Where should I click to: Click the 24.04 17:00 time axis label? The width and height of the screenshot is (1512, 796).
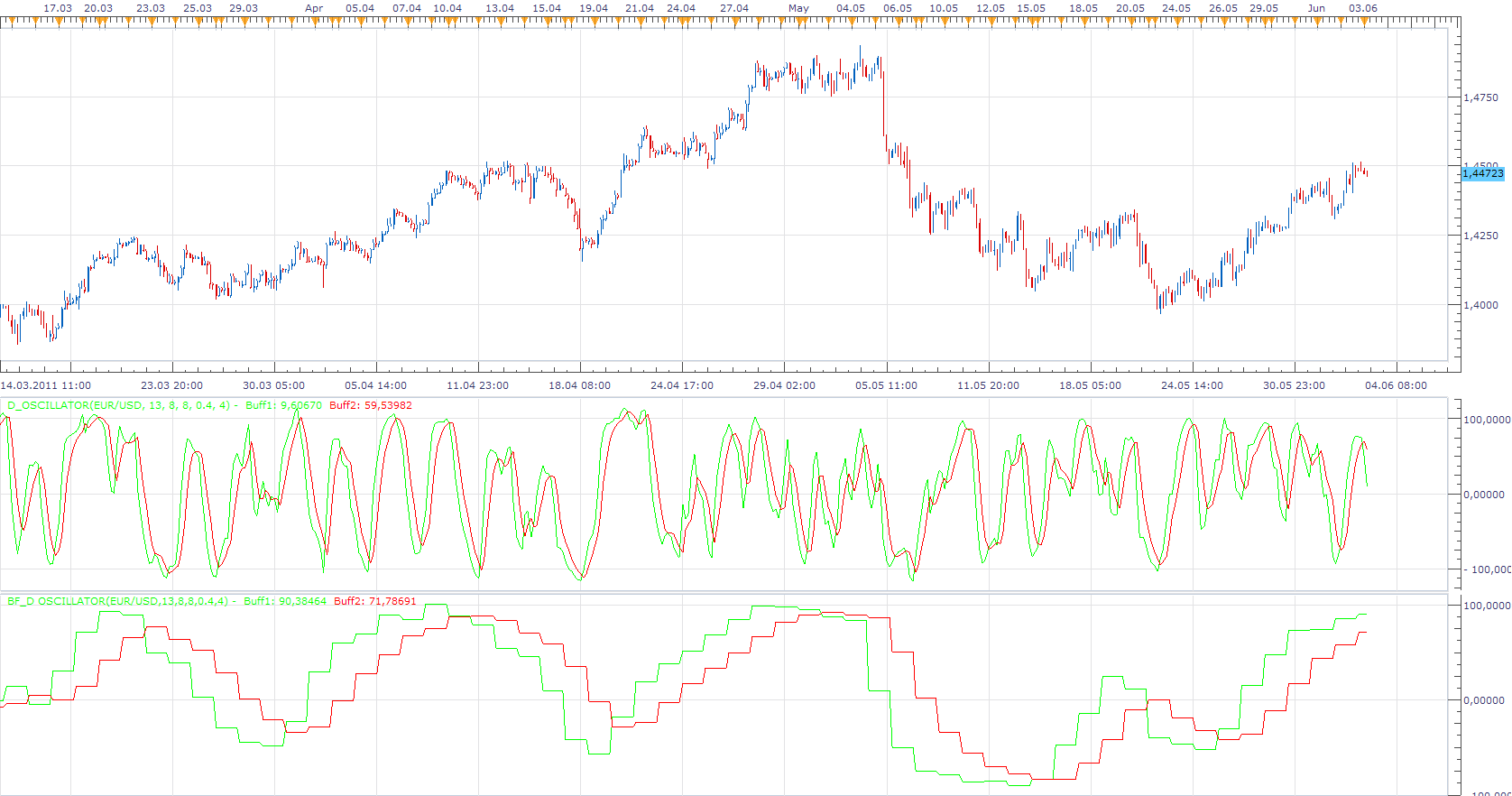tap(681, 385)
